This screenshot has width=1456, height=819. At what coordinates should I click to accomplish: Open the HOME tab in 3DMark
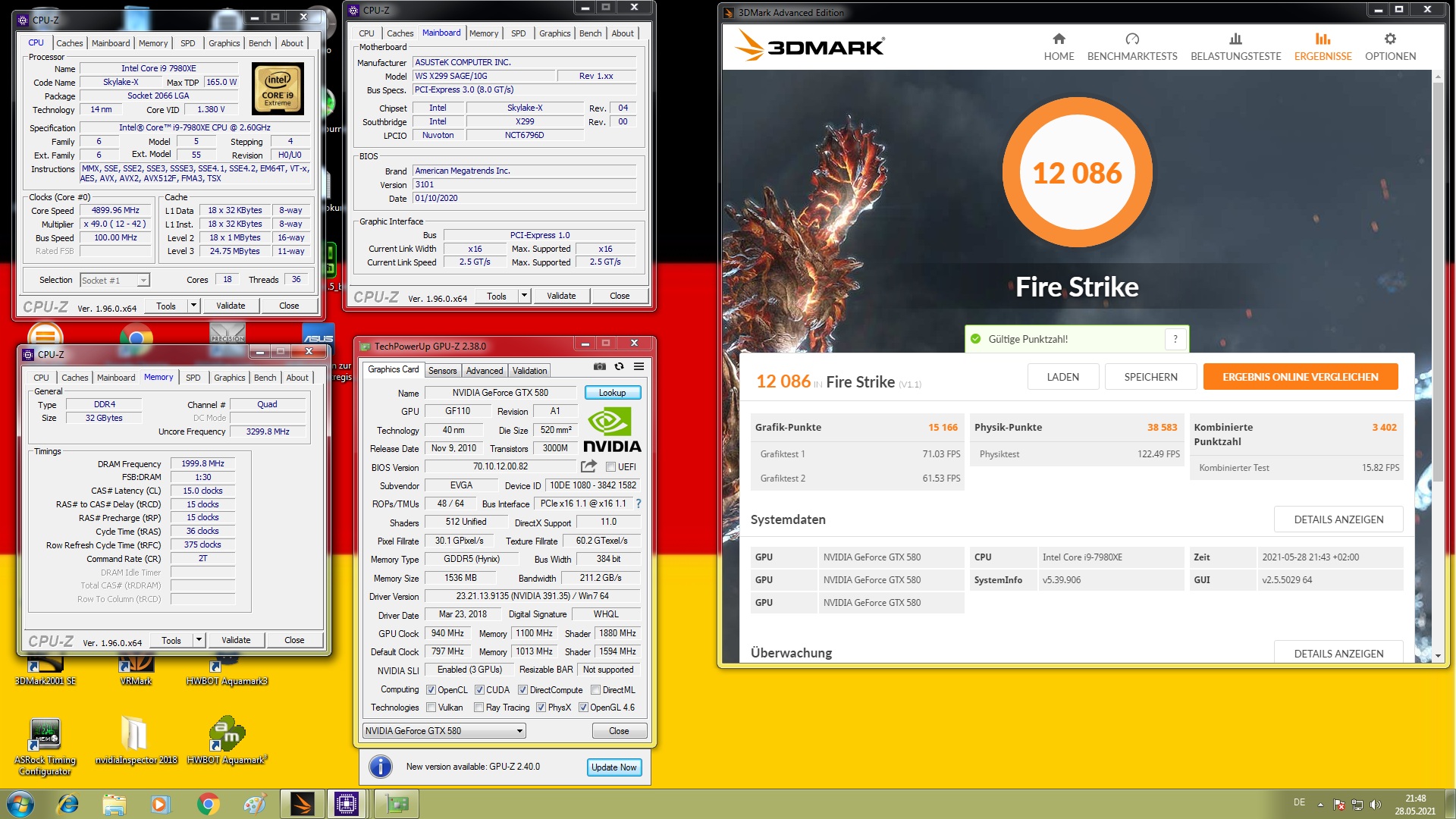pos(1059,47)
